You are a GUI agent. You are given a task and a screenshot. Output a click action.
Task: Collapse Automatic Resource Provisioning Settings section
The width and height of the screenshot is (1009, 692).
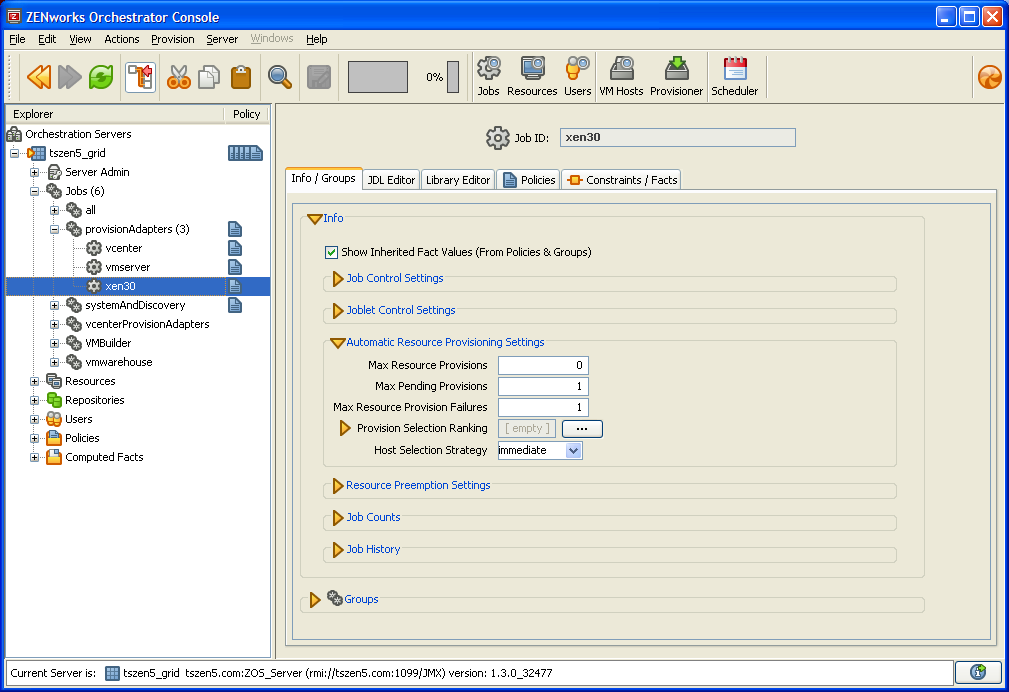tap(338, 342)
